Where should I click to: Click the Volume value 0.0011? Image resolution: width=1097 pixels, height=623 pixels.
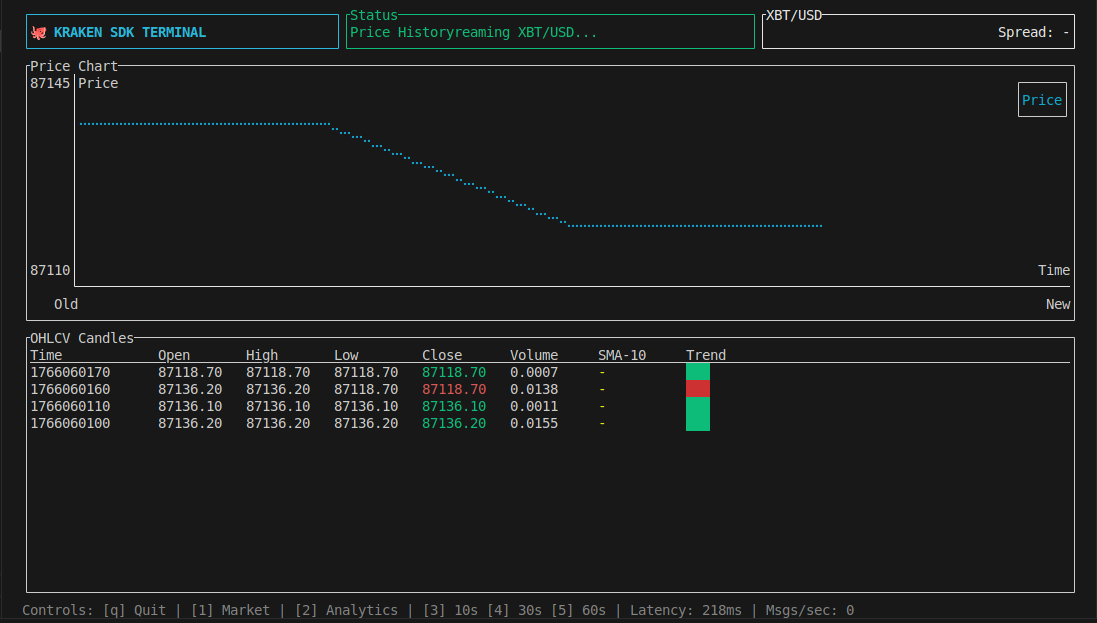pyautogui.click(x=534, y=406)
